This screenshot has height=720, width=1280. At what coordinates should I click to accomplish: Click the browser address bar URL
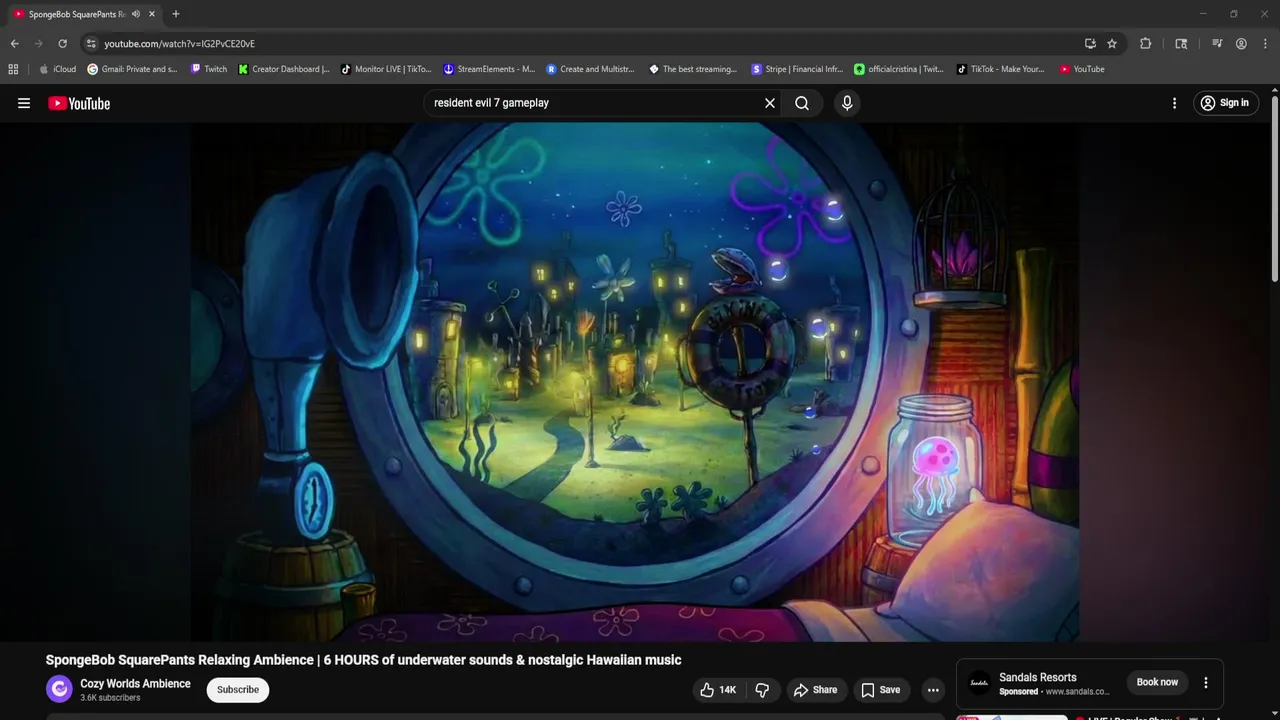pyautogui.click(x=180, y=44)
